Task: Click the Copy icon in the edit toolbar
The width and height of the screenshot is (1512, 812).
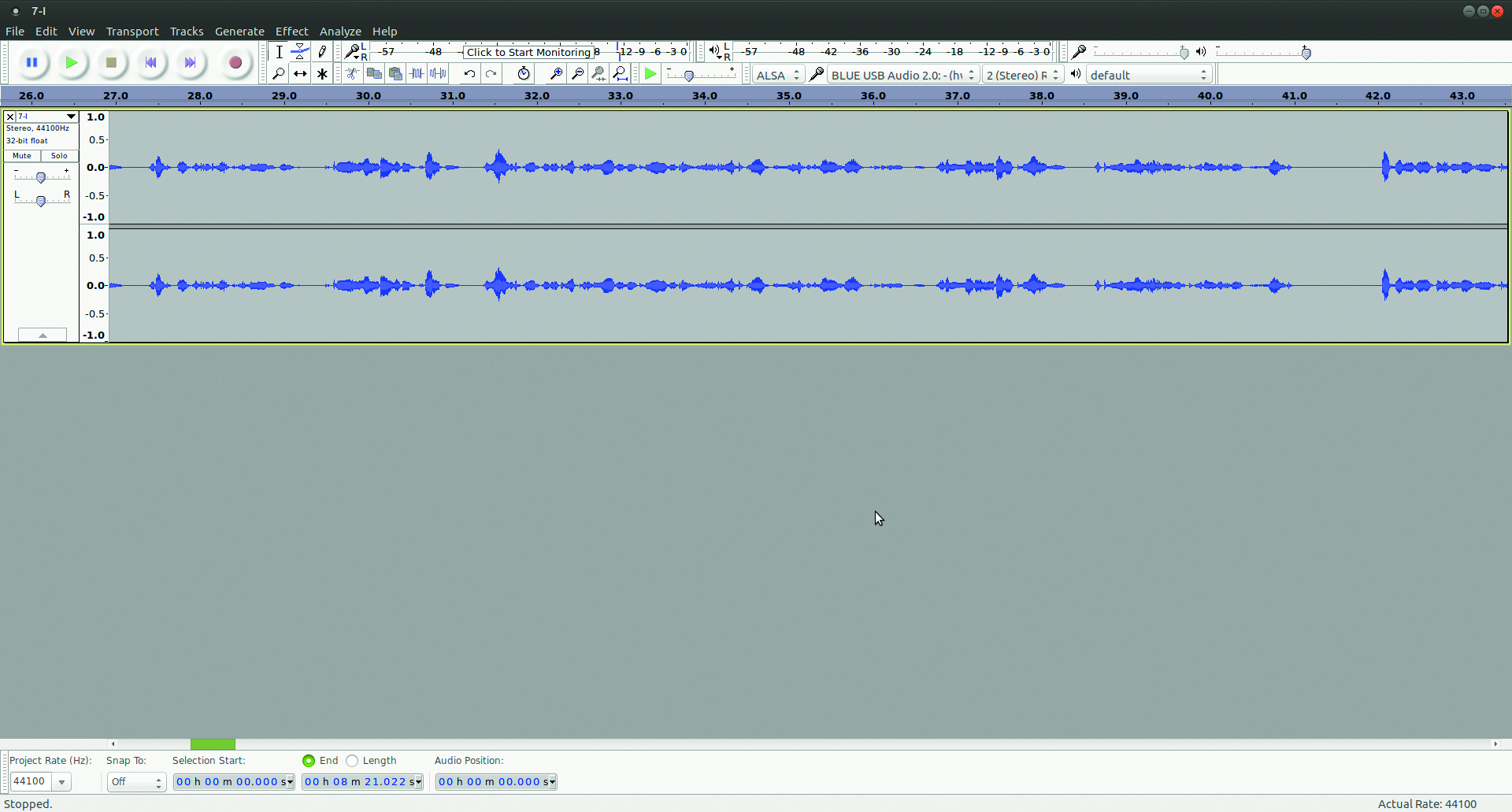Action: [374, 74]
